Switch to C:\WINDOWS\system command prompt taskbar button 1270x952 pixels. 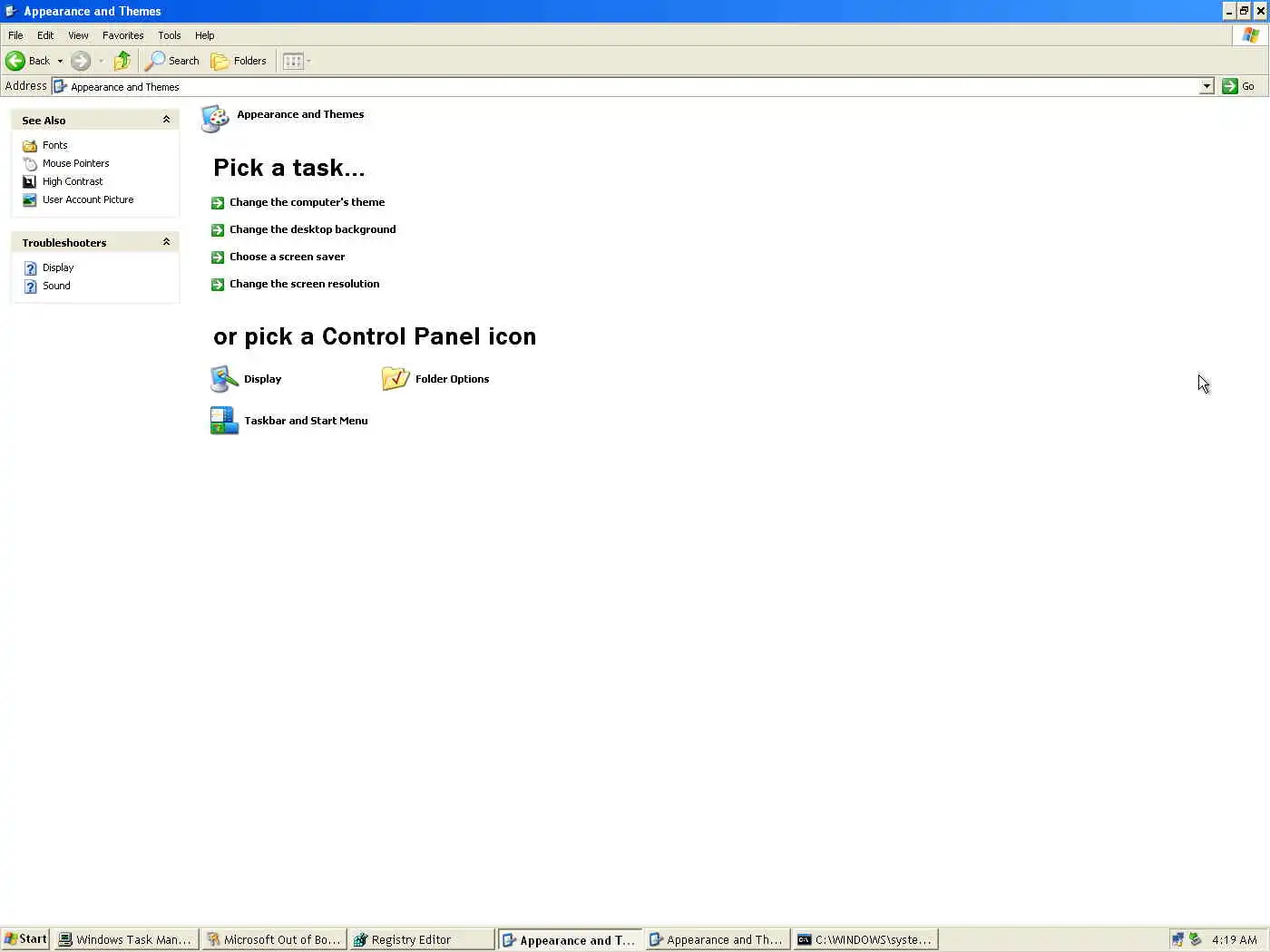click(x=865, y=939)
